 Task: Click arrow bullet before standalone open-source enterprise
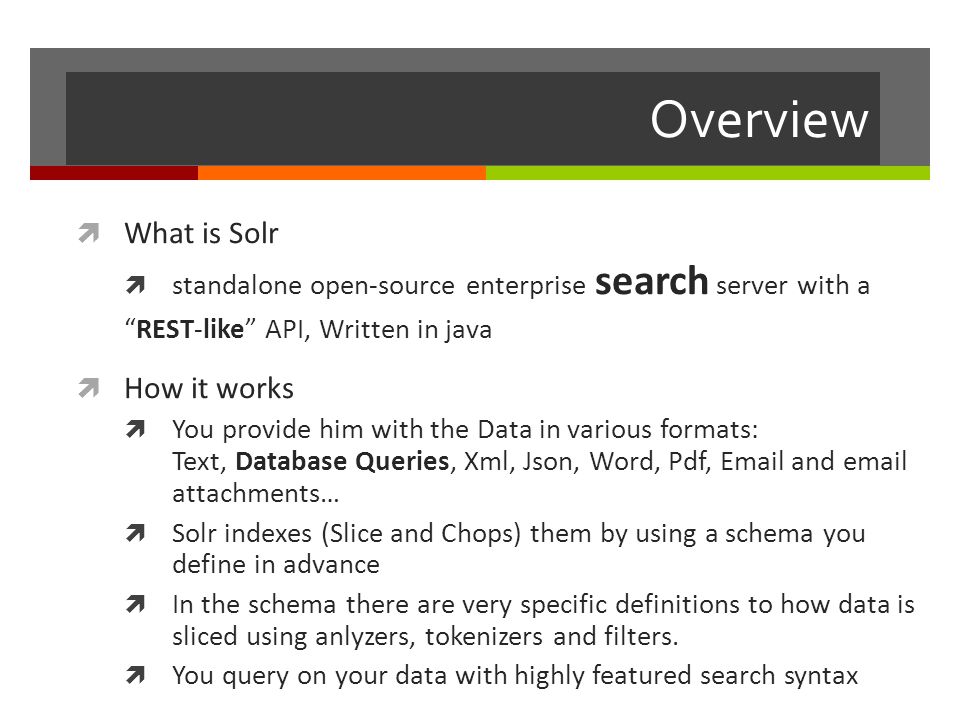[135, 285]
